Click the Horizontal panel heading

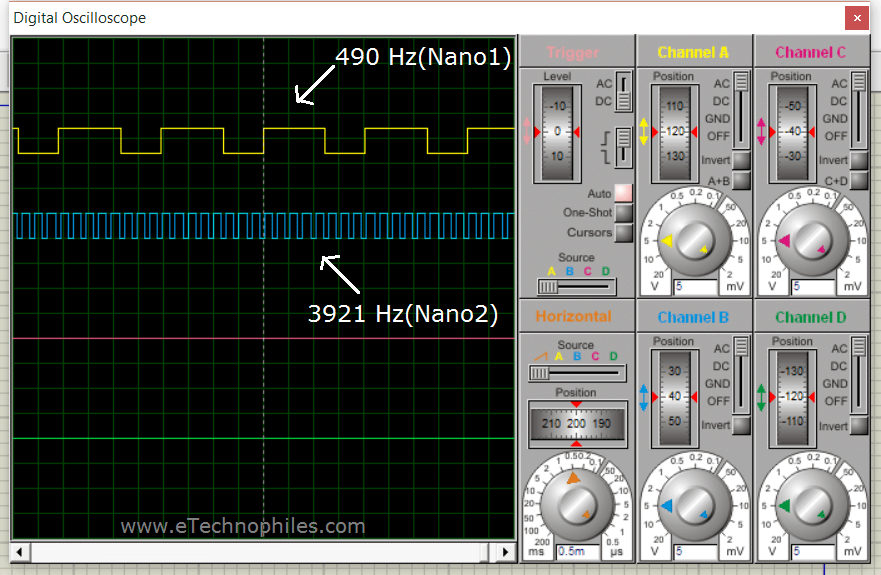tap(573, 316)
